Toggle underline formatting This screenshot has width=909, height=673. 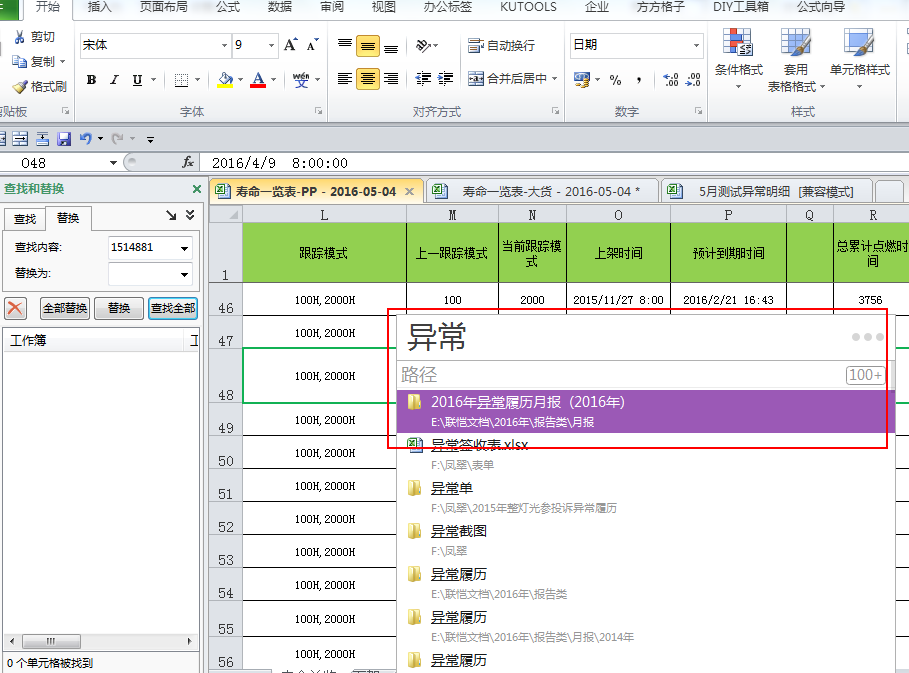(x=137, y=80)
